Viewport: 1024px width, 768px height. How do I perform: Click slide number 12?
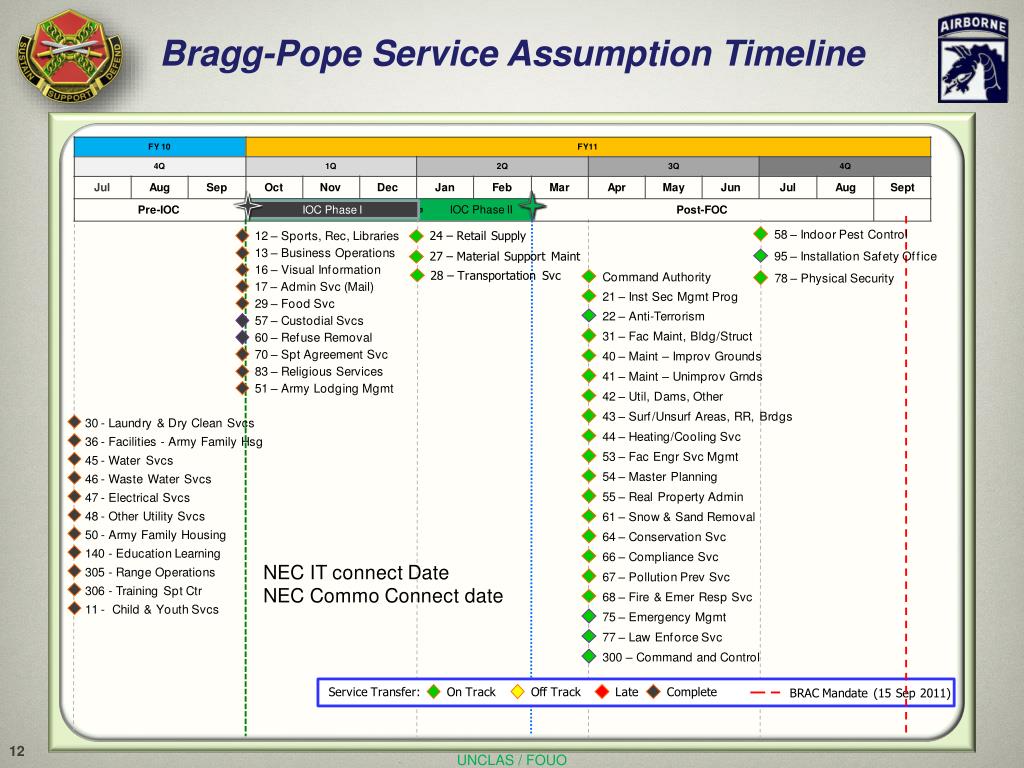(17, 751)
